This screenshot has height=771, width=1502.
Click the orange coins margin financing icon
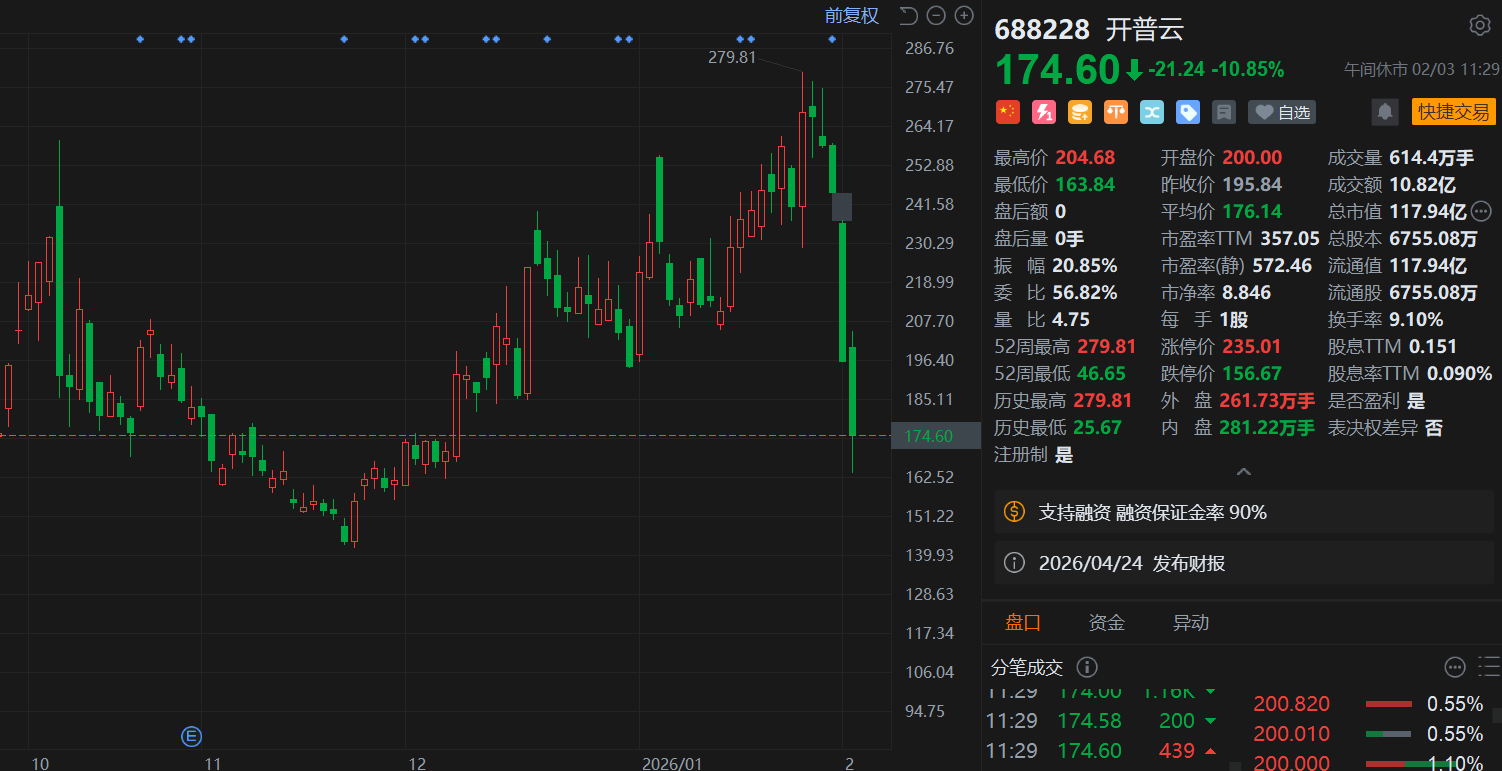[1080, 112]
